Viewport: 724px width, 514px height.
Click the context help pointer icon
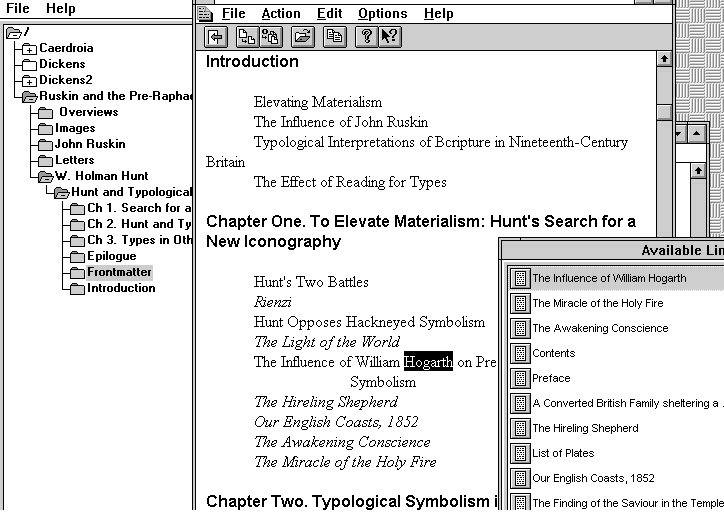[x=390, y=36]
